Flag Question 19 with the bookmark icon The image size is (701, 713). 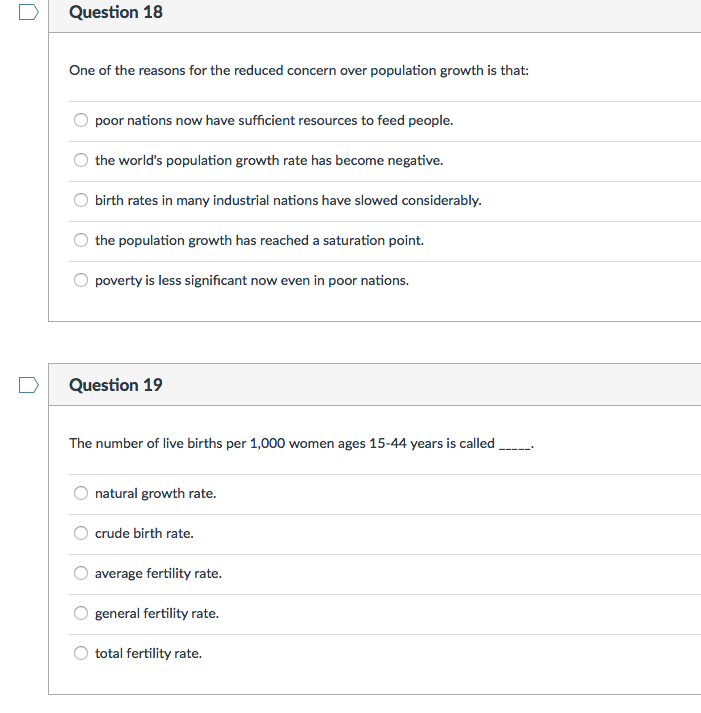tap(28, 385)
